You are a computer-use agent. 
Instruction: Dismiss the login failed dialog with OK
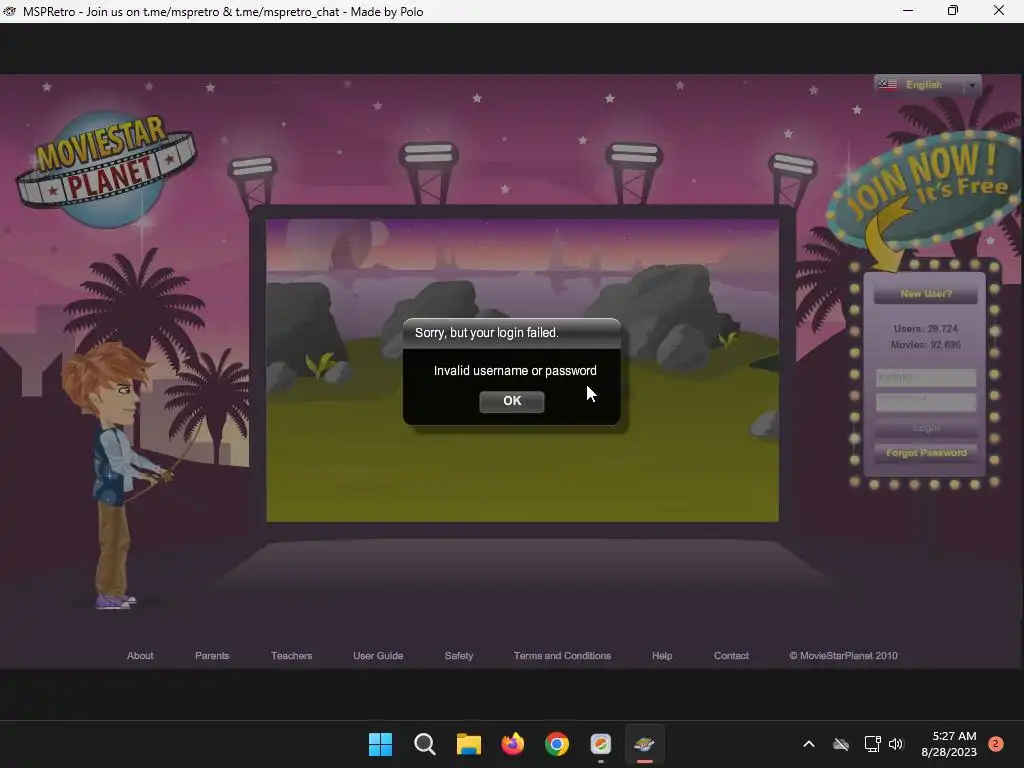tap(511, 401)
